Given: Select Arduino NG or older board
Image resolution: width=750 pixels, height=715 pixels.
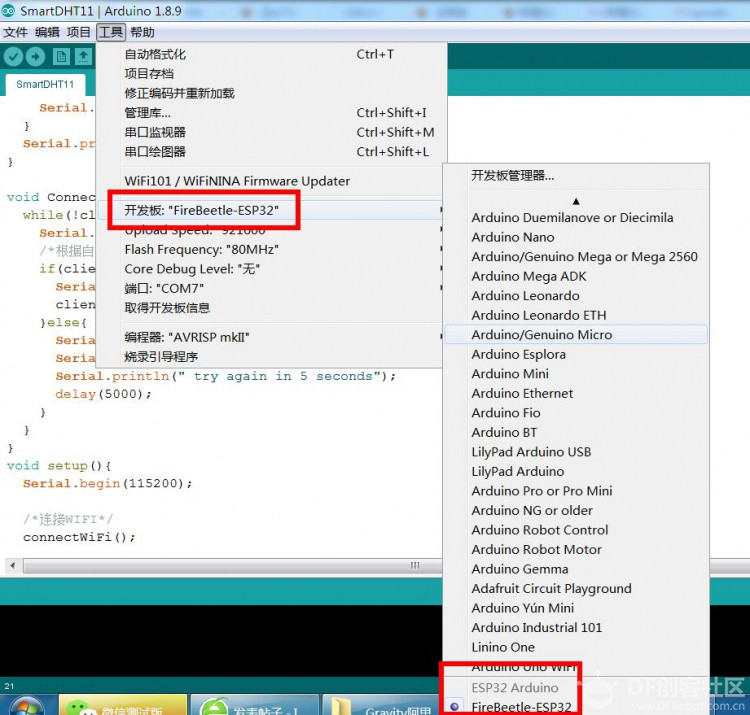Looking at the screenshot, I should pyautogui.click(x=576, y=511).
